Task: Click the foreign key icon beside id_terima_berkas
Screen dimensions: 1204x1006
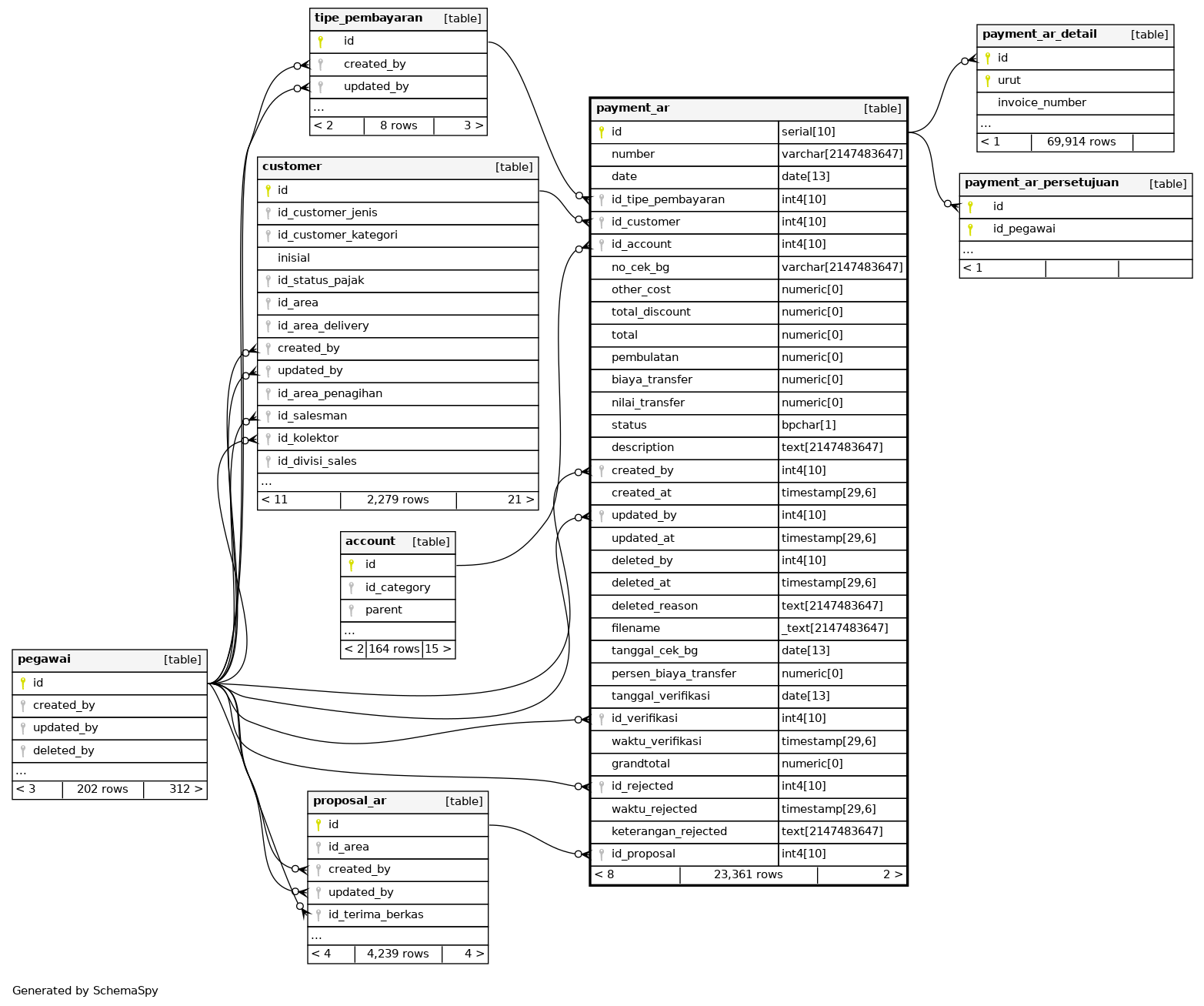Action: 319,915
